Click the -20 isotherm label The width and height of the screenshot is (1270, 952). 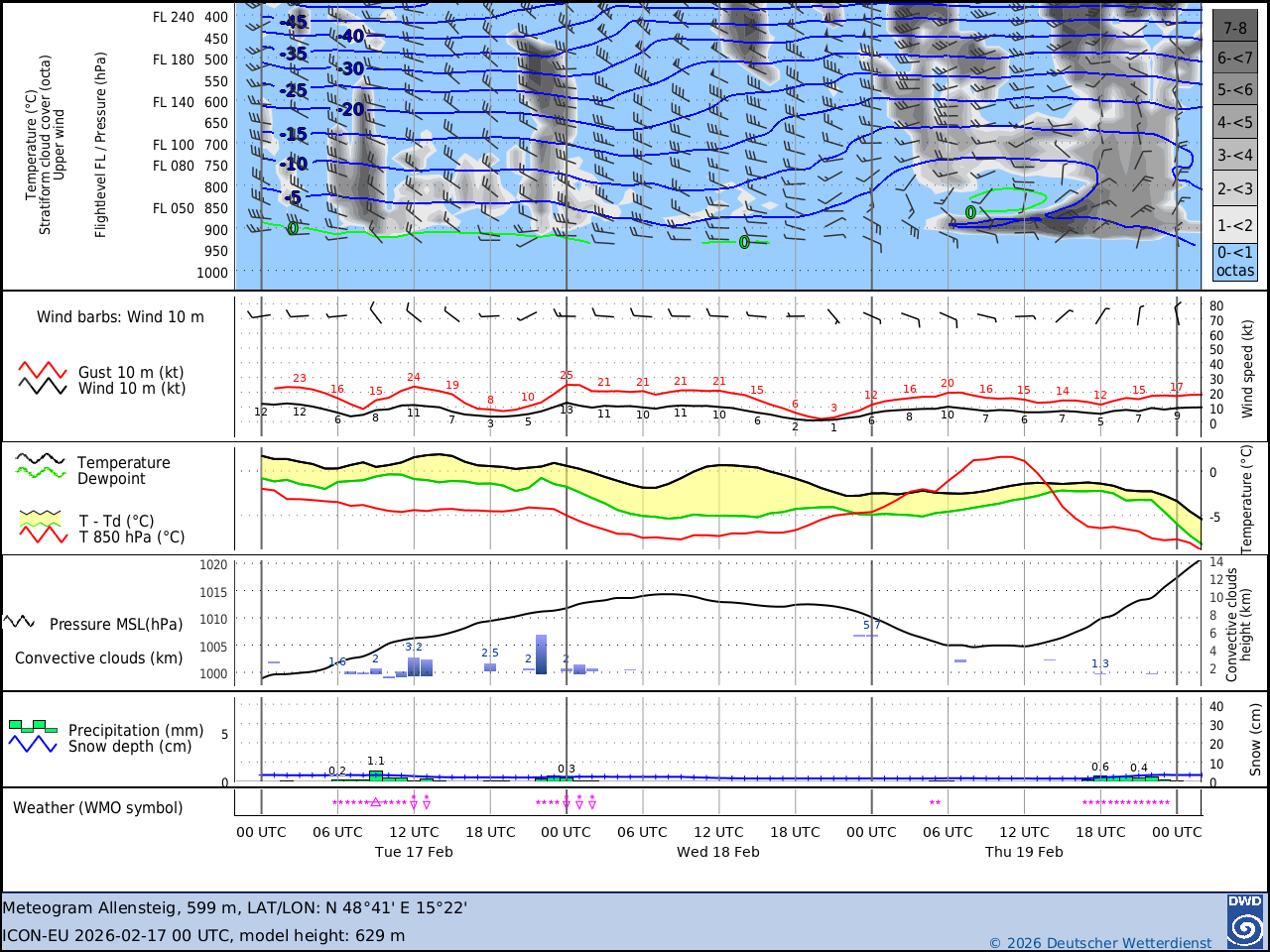tap(350, 110)
